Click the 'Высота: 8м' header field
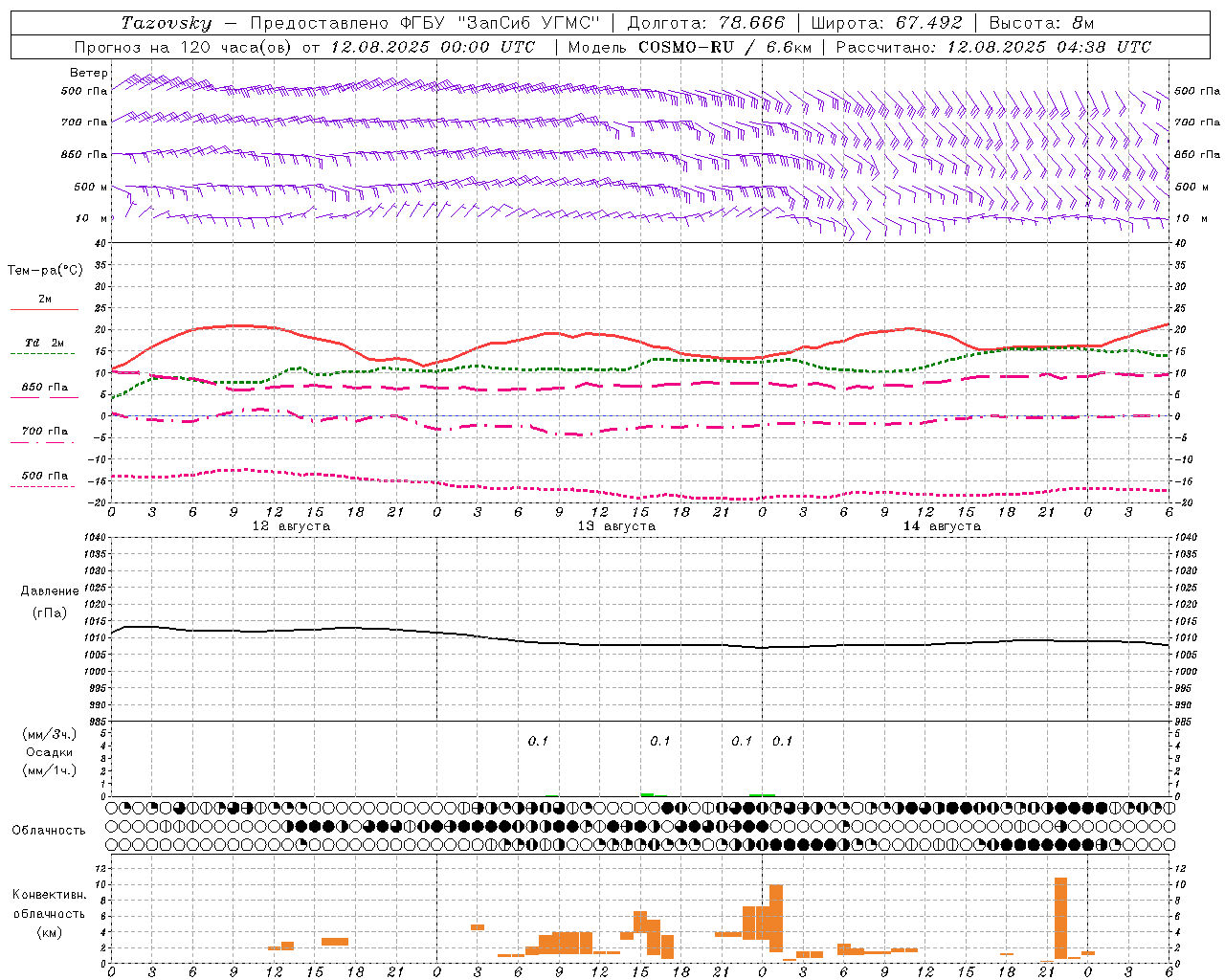Screen dimensions: 1225x980 coord(1041,23)
